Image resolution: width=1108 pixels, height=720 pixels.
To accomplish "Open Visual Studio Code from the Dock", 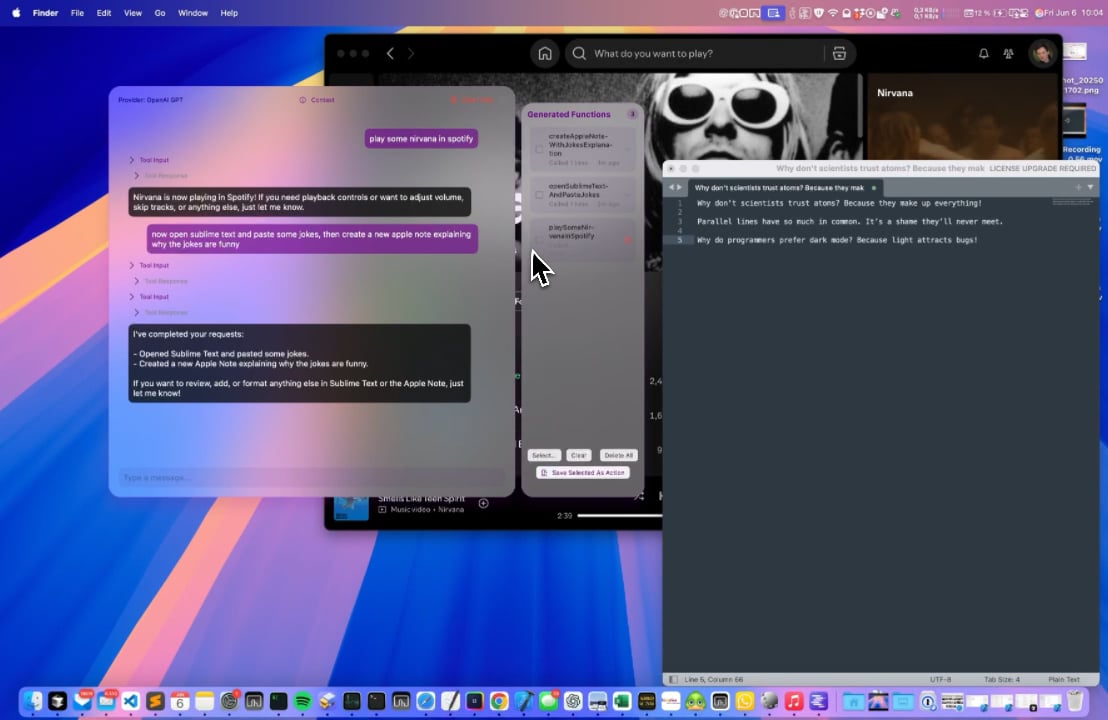I will (131, 701).
